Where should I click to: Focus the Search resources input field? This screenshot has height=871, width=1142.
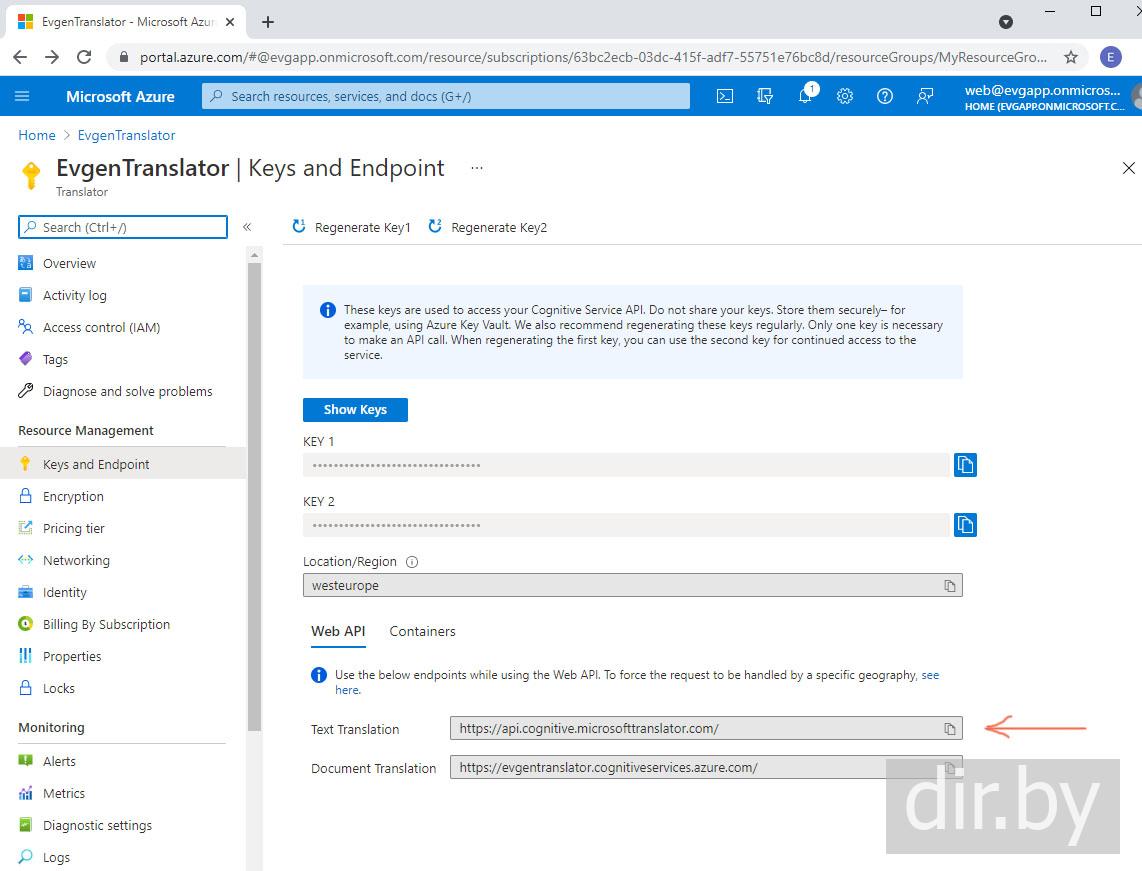click(446, 96)
